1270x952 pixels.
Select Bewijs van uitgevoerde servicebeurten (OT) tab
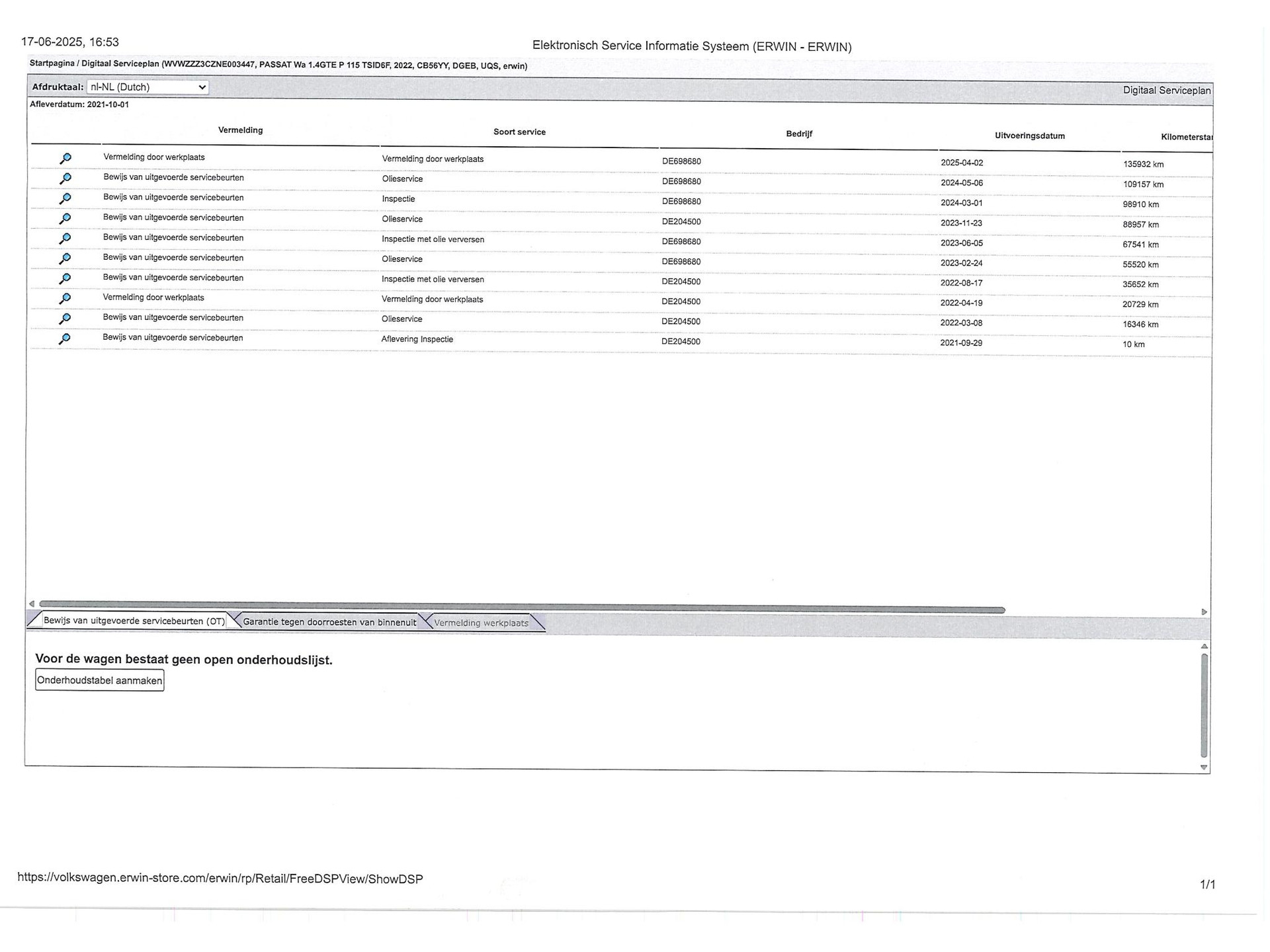(x=134, y=621)
